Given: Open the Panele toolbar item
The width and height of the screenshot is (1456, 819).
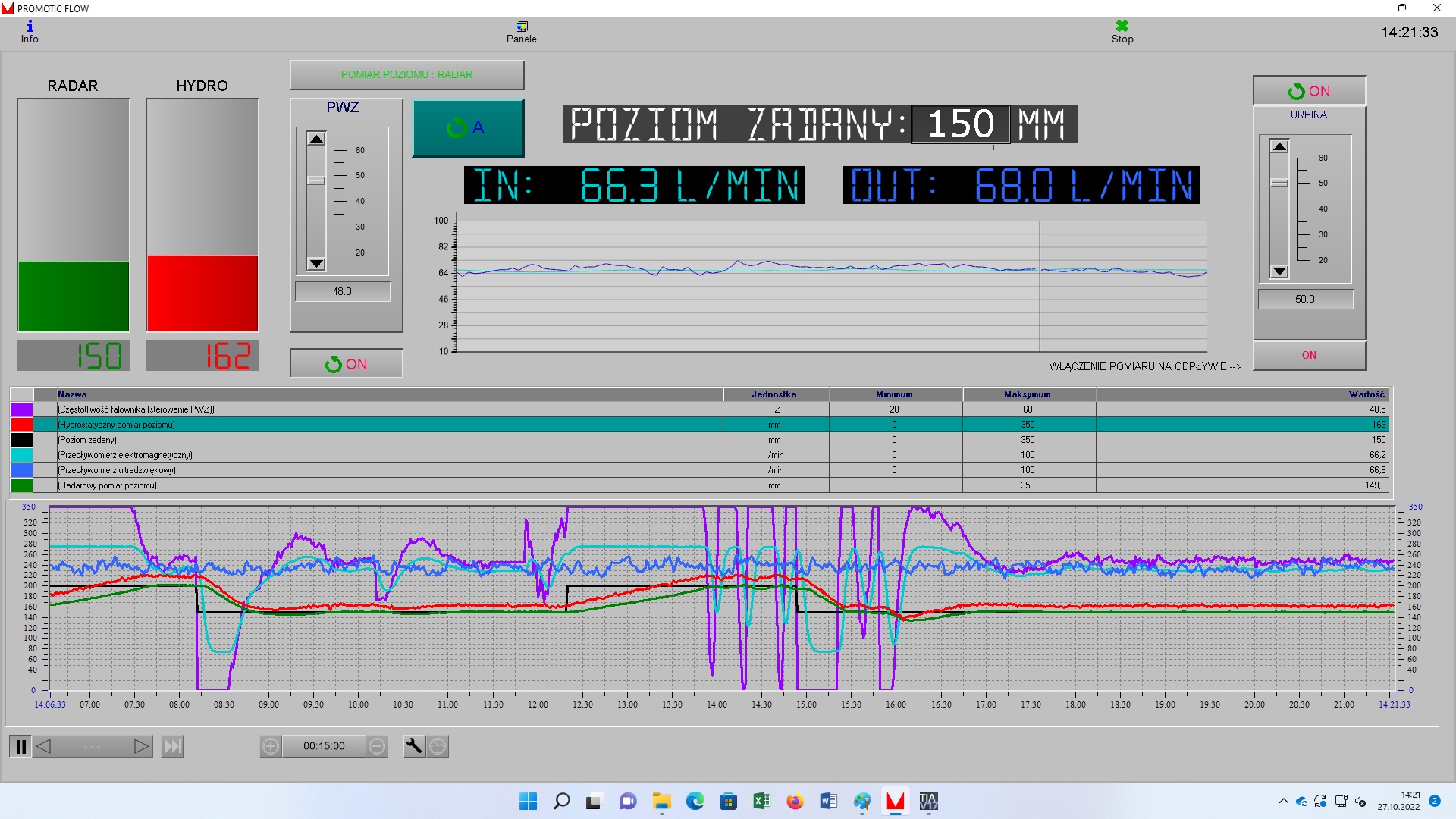Looking at the screenshot, I should coord(522,32).
